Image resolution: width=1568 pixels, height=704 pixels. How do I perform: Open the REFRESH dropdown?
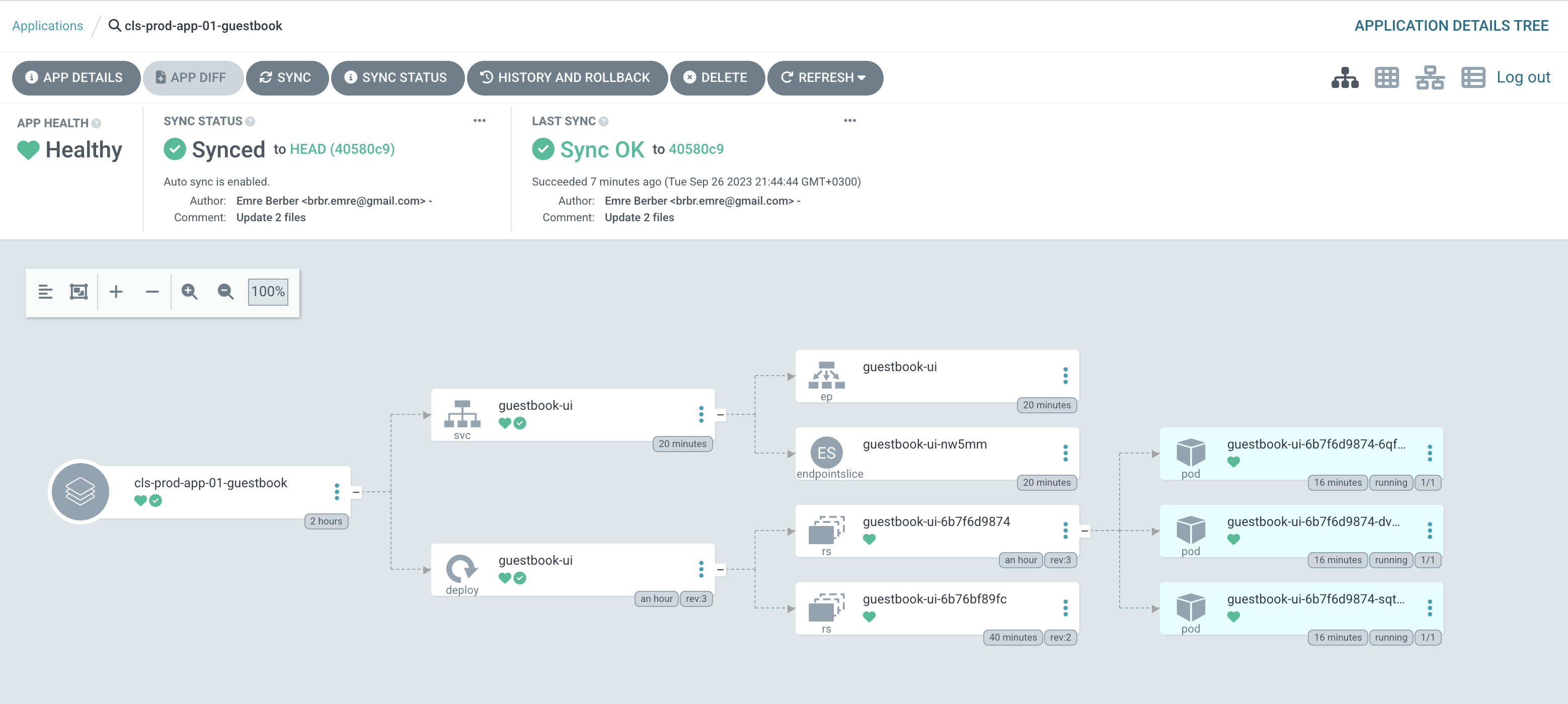coord(825,78)
